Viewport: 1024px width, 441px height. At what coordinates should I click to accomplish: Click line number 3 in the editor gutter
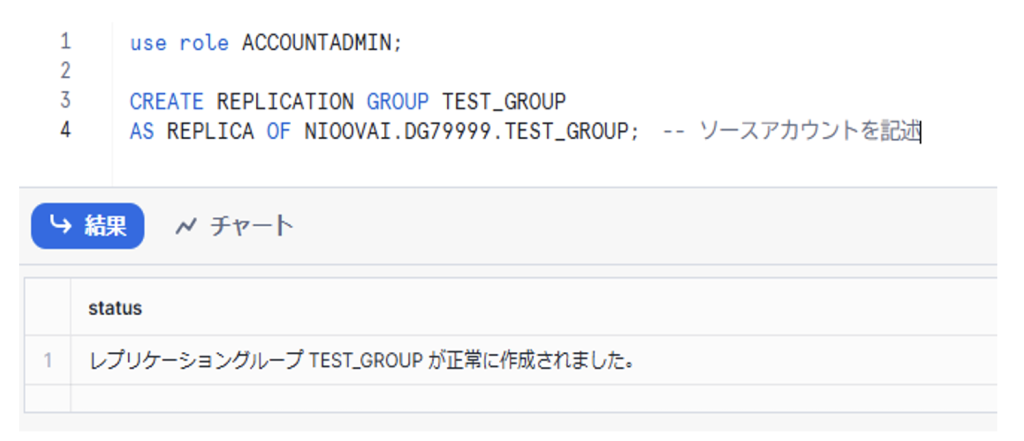66,100
